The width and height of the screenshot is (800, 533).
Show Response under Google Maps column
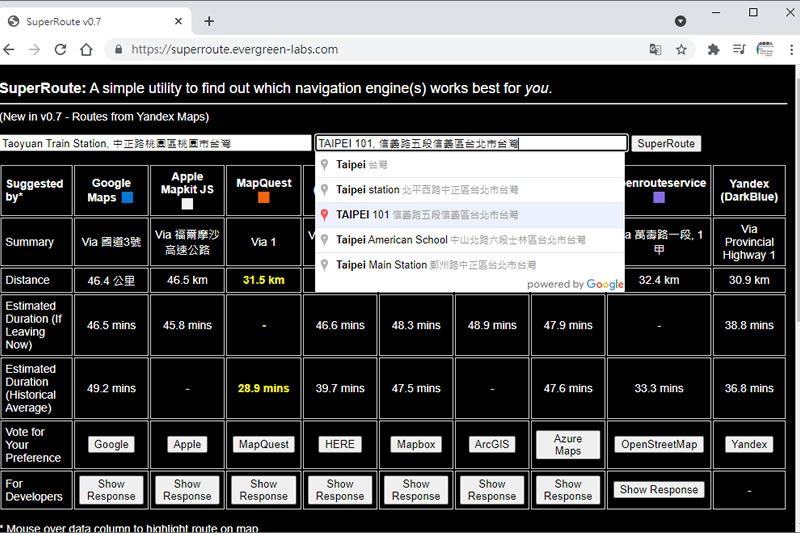click(111, 490)
